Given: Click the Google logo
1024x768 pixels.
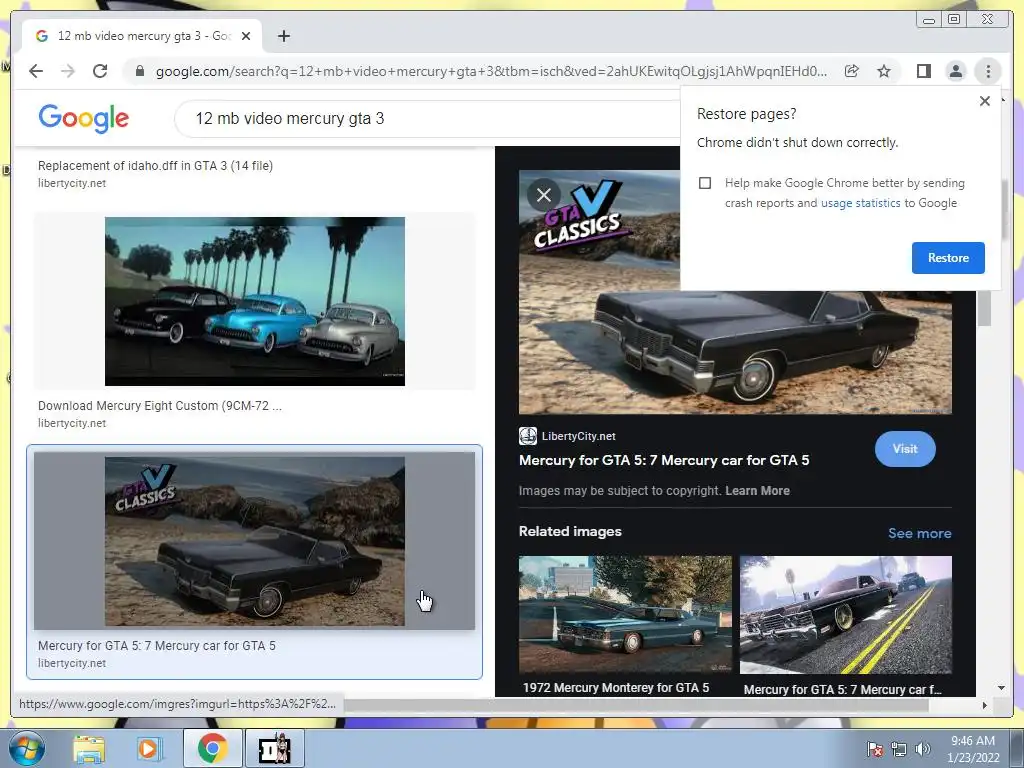Looking at the screenshot, I should (84, 118).
